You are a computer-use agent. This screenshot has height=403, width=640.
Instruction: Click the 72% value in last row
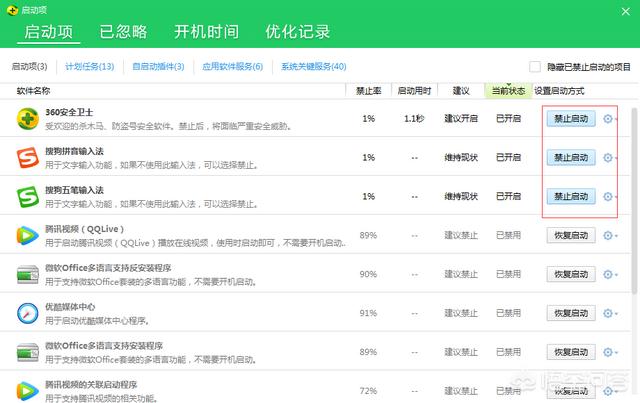pyautogui.click(x=368, y=391)
